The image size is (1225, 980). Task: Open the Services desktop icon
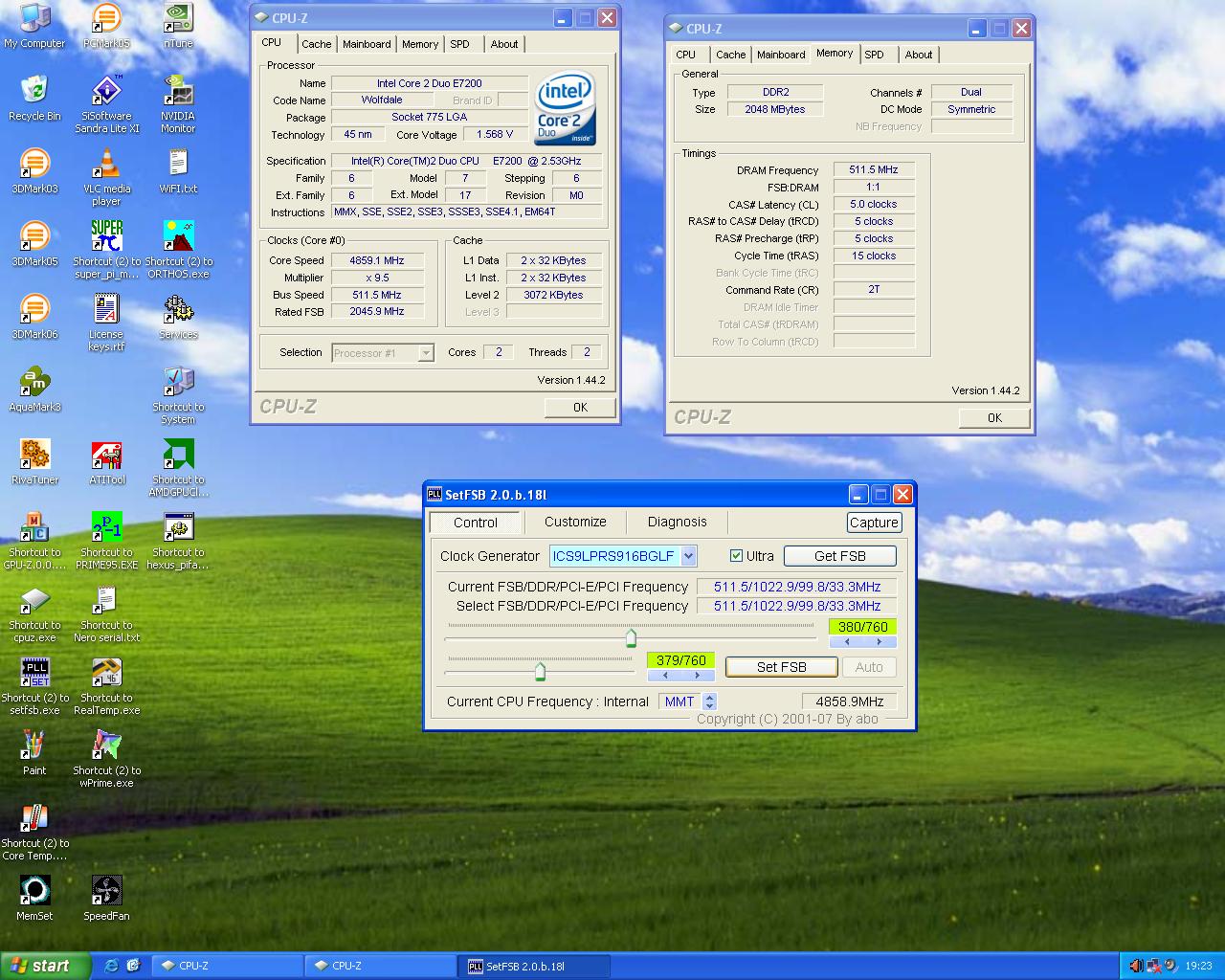(178, 317)
